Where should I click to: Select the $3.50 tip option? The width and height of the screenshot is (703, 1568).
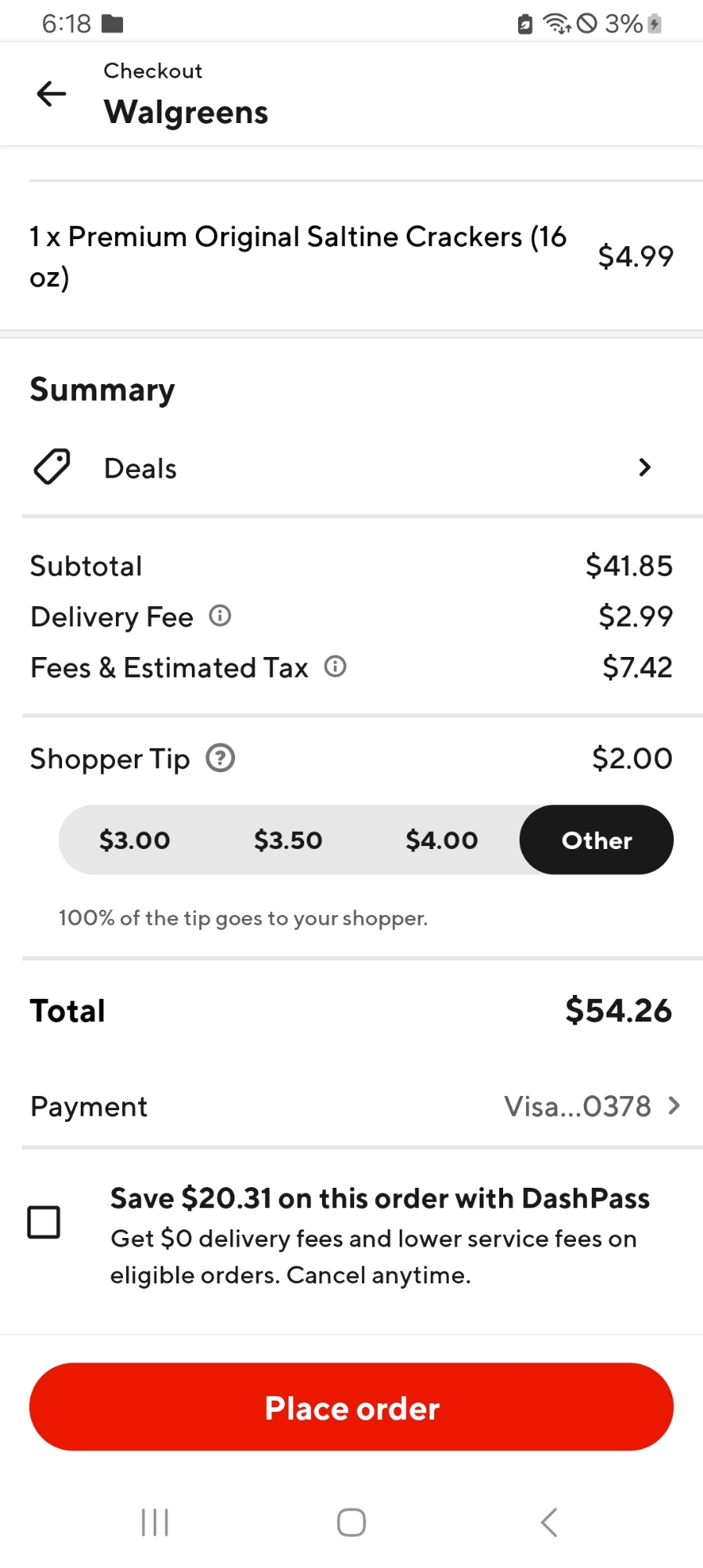[288, 840]
